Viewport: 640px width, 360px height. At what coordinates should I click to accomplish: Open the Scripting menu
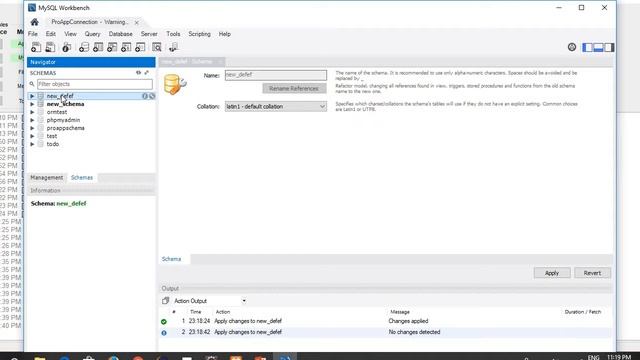(200, 34)
